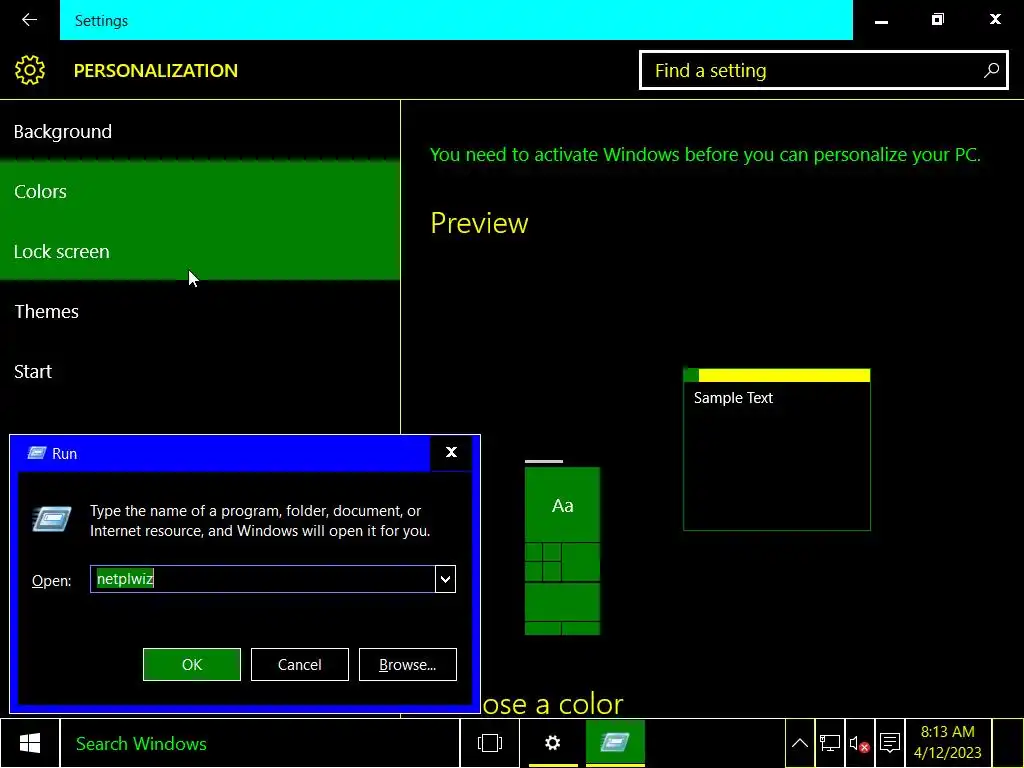
Task: Click the Show desktop strip beside the clock
Action: click(x=1008, y=743)
